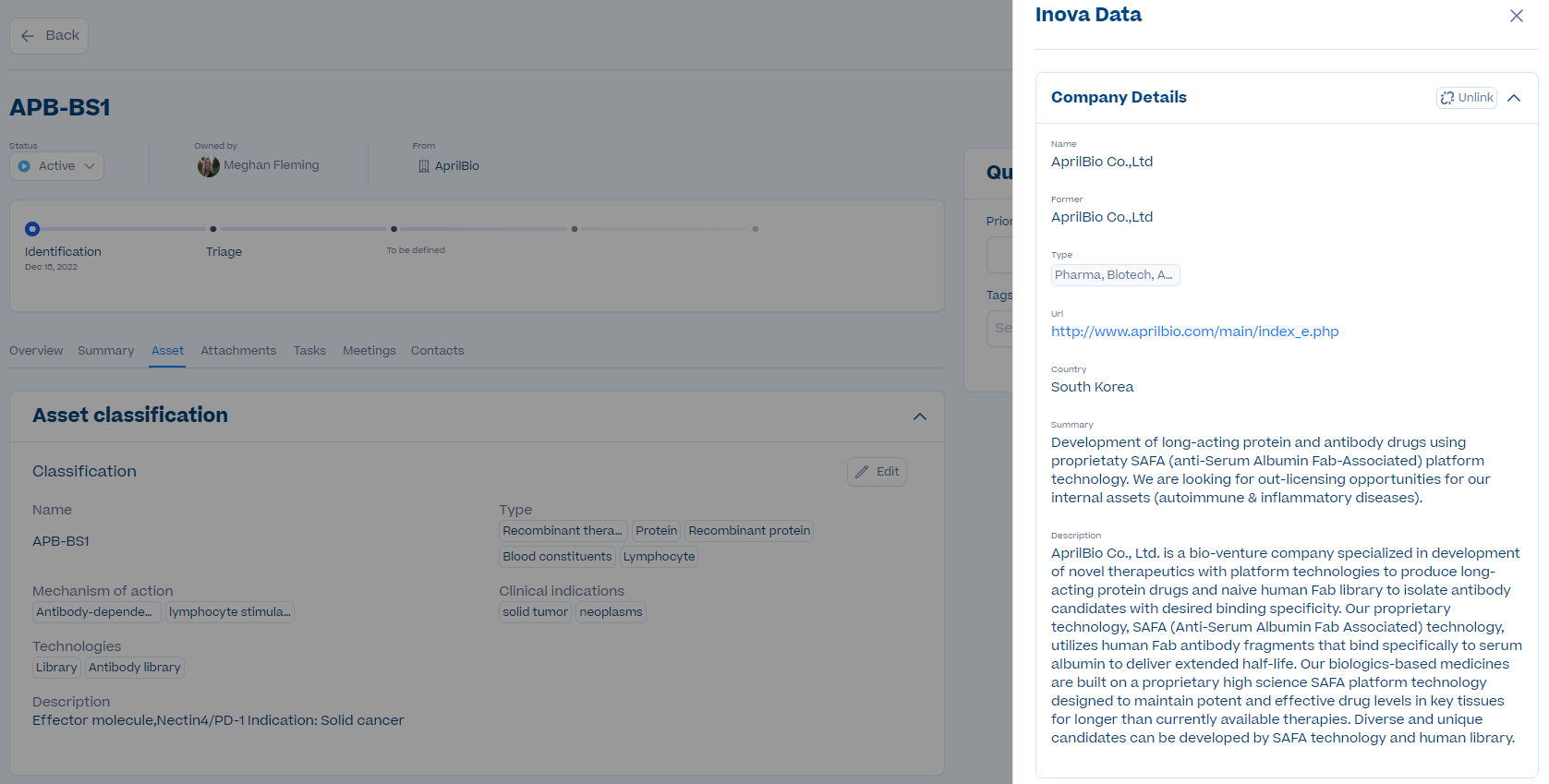This screenshot has height=784, width=1549.
Task: Close the Inova Data panel
Action: click(1516, 16)
